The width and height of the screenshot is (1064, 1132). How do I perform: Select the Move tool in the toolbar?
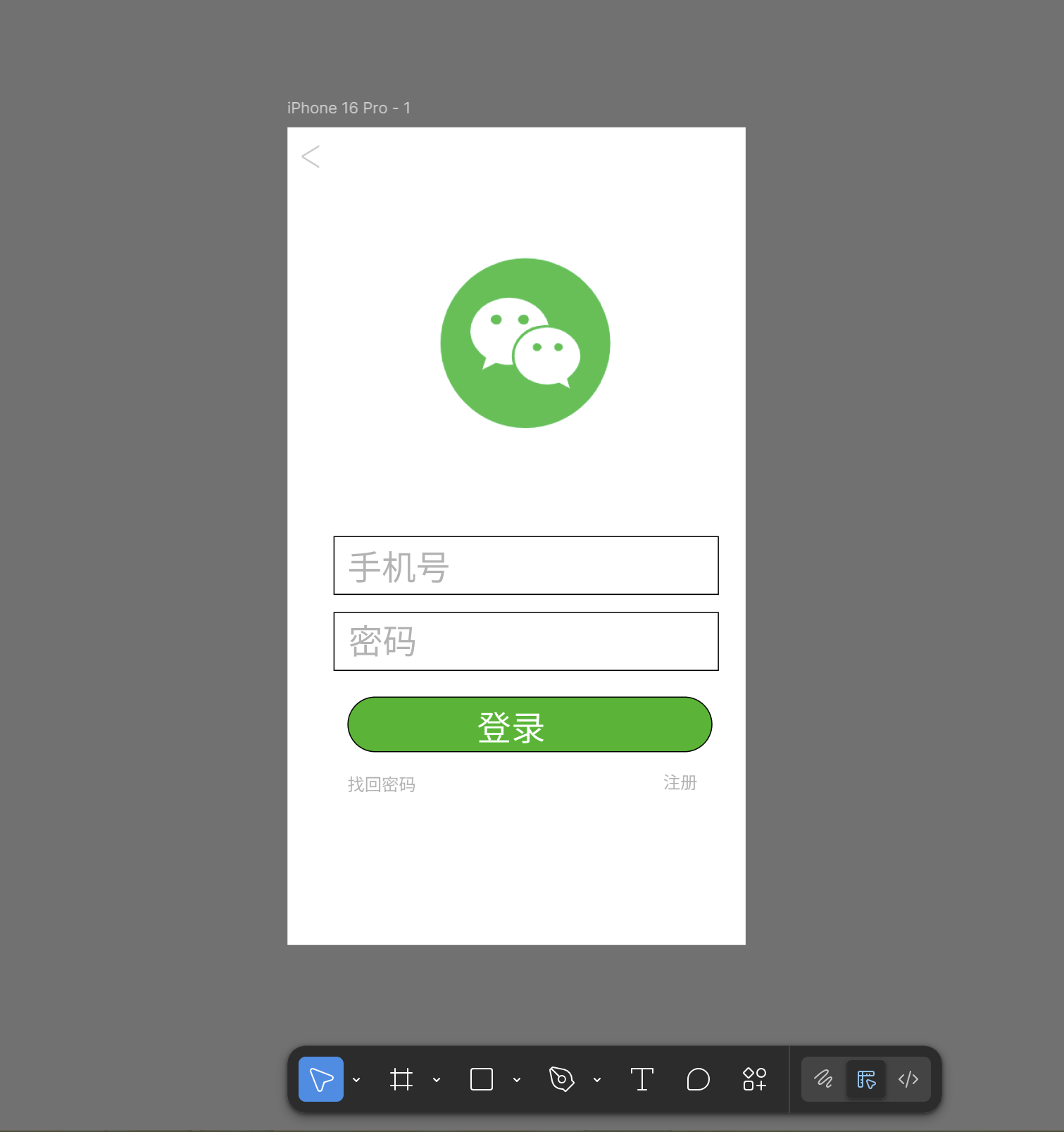tap(321, 1079)
